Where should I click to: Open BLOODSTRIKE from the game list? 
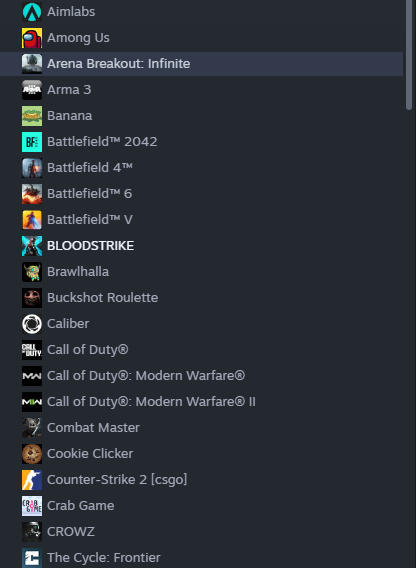201,246
